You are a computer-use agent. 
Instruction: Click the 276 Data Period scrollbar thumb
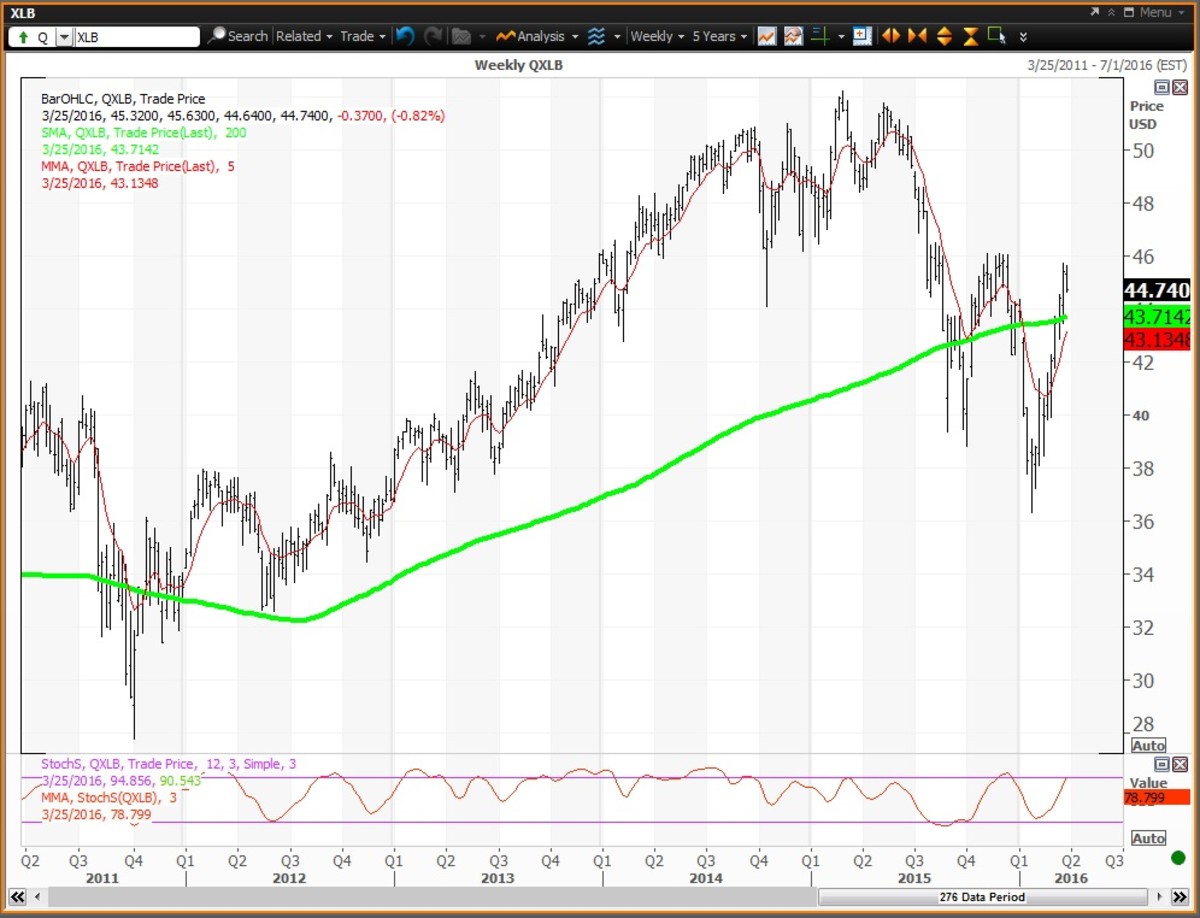[980, 897]
